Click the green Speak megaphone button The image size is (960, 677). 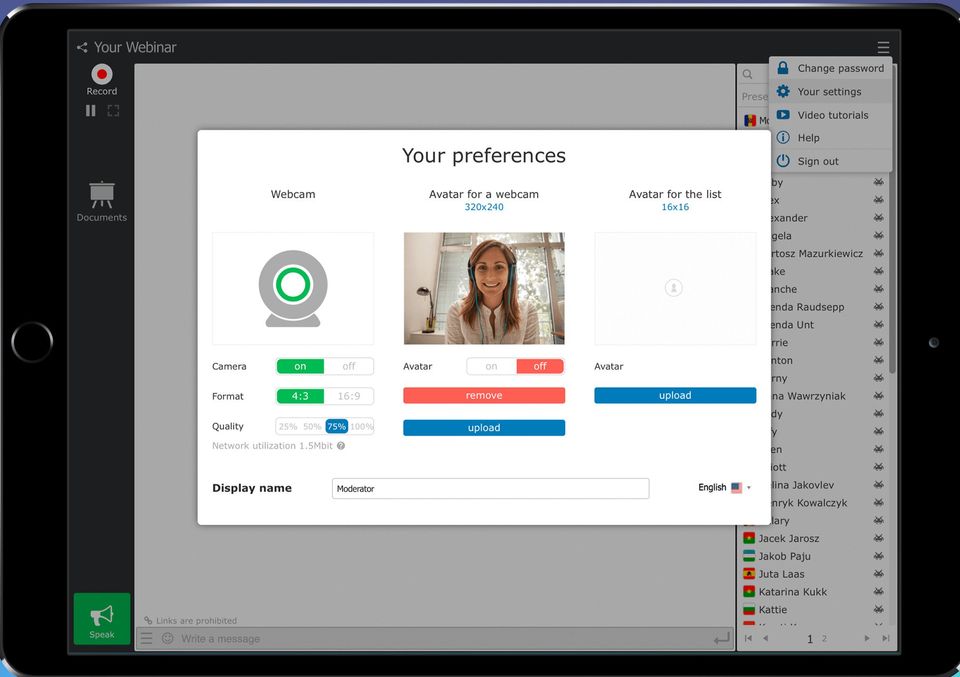pyautogui.click(x=102, y=618)
